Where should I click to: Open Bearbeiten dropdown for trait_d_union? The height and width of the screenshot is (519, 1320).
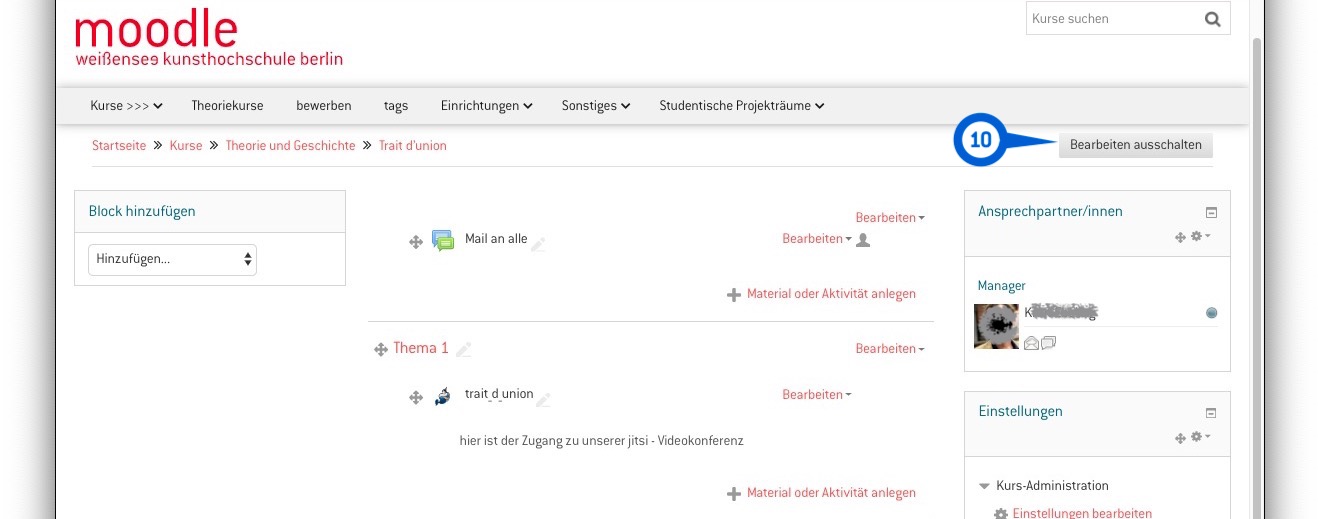click(817, 395)
